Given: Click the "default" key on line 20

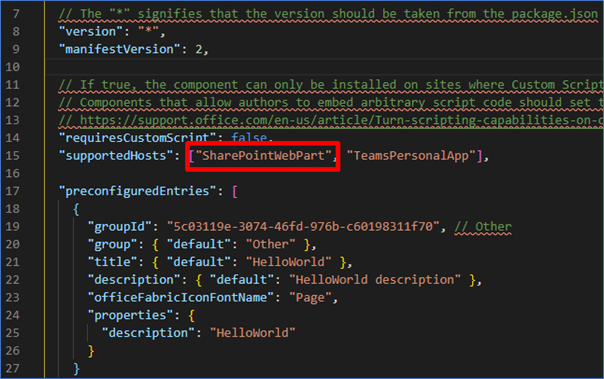Looking at the screenshot, I should (199, 244).
